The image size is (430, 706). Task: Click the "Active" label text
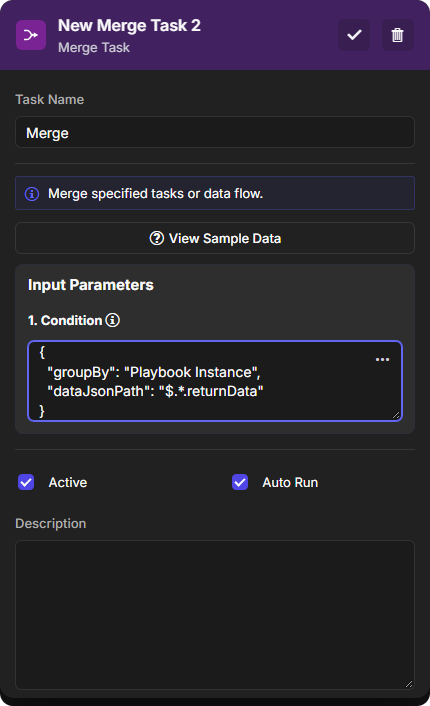click(68, 483)
